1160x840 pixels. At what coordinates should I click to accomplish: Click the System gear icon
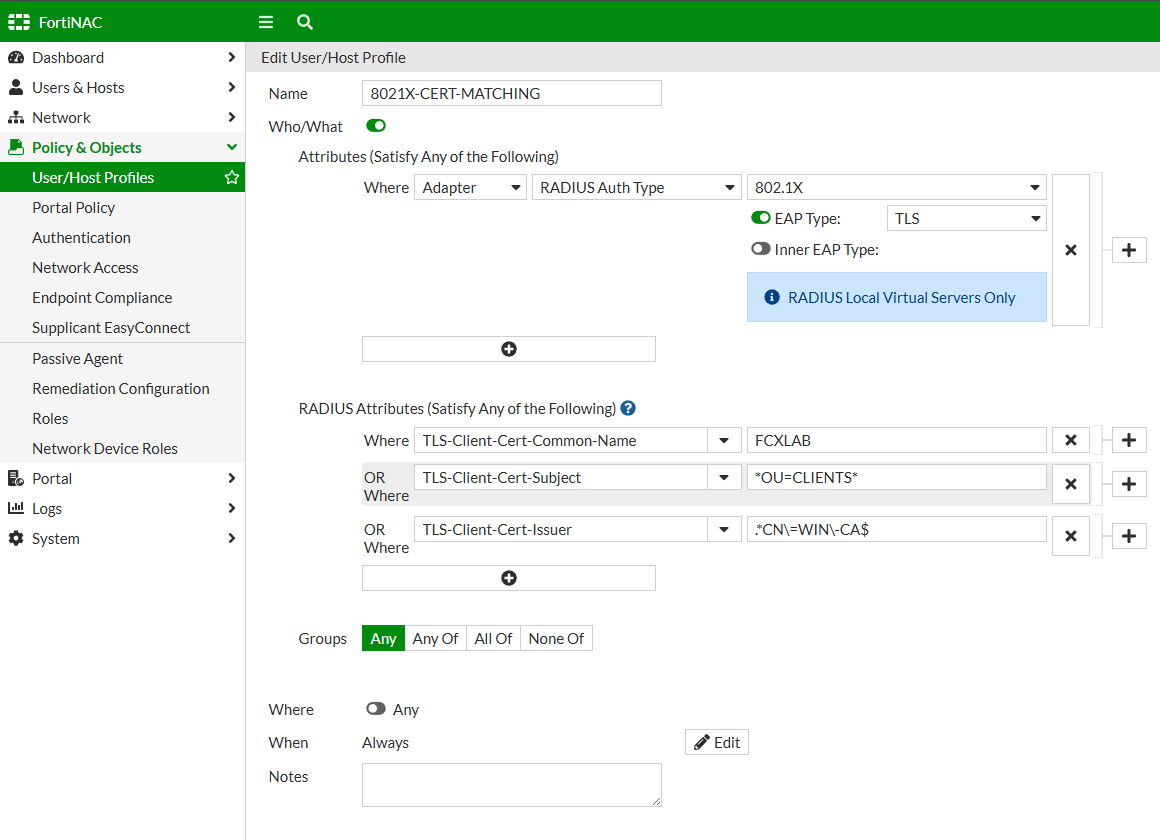(x=16, y=539)
